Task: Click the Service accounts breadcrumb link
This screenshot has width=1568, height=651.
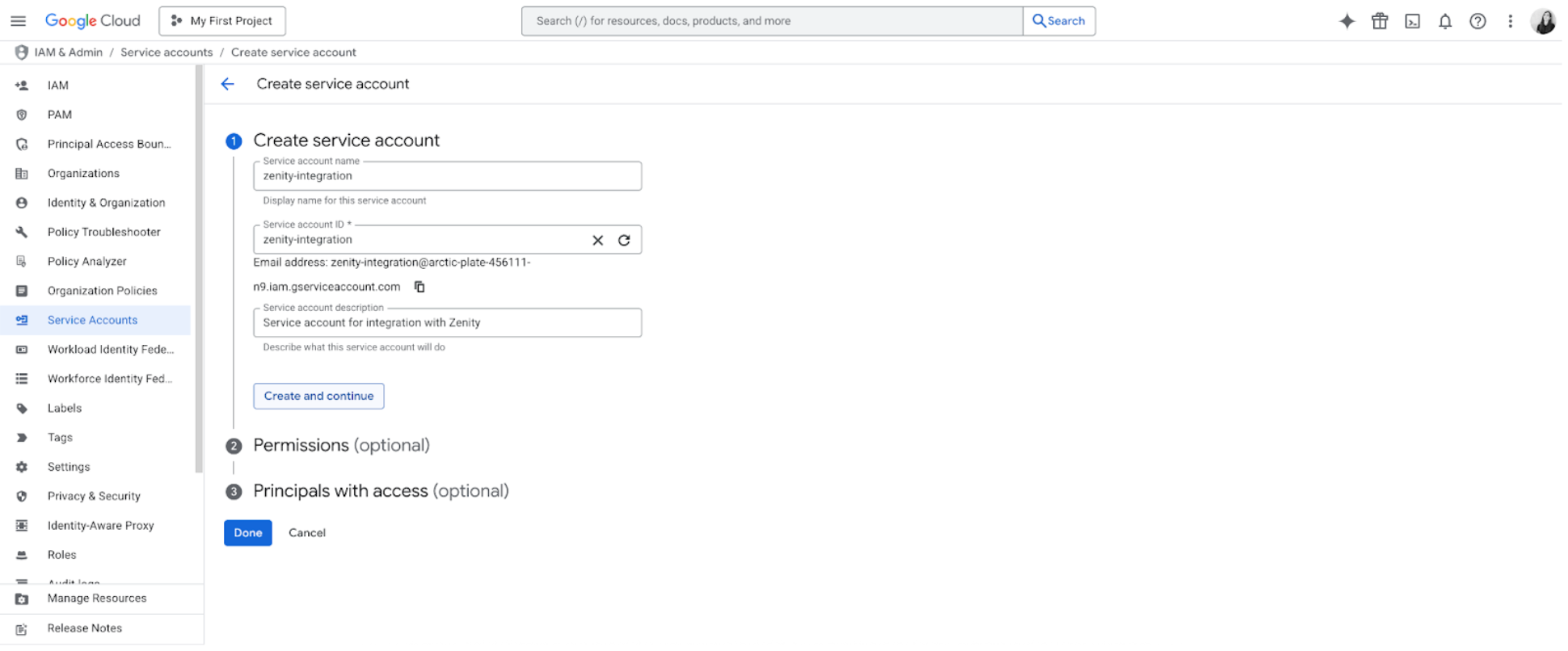Action: click(166, 52)
